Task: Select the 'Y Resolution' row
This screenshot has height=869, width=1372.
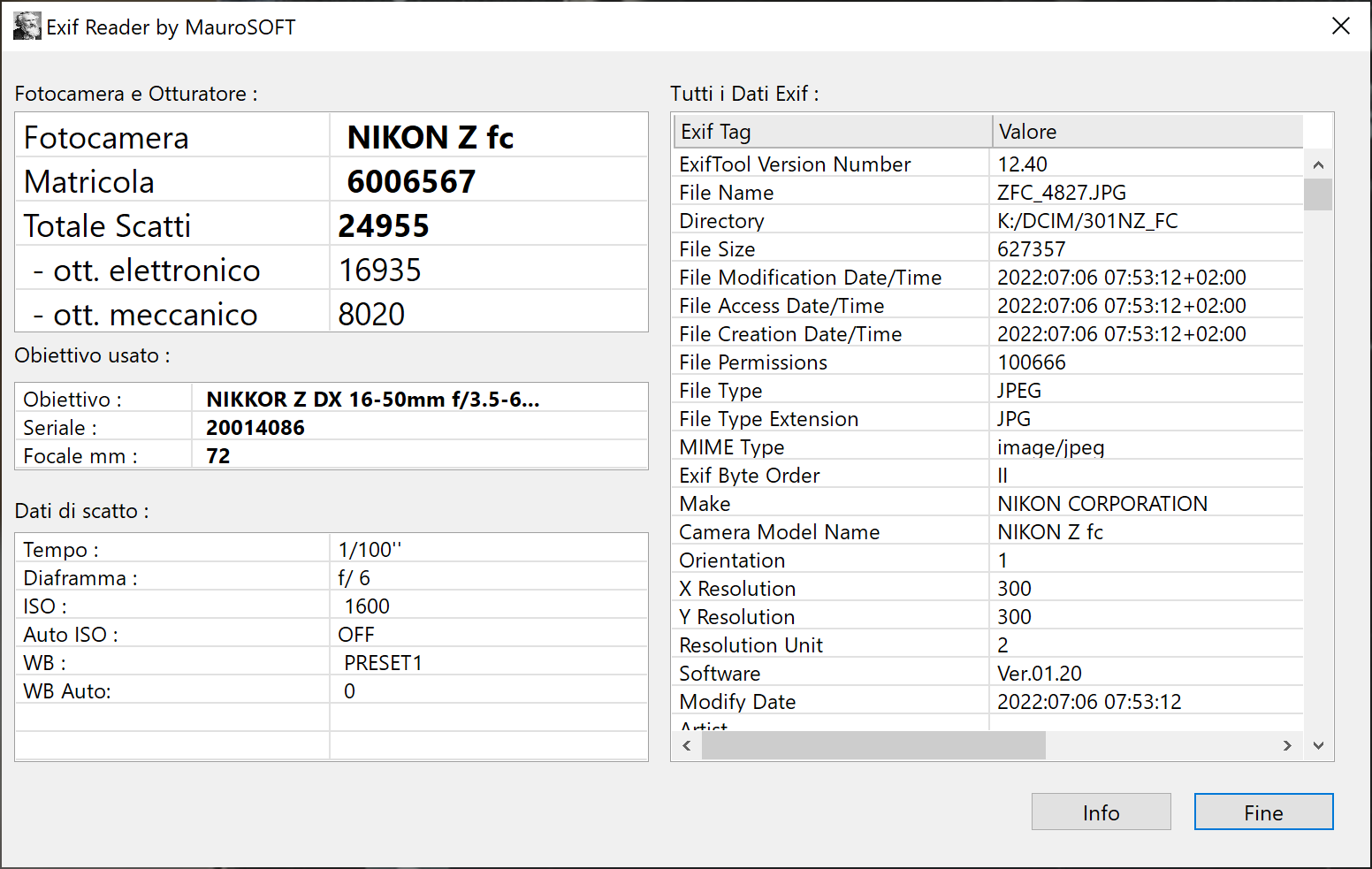Action: [x=988, y=617]
